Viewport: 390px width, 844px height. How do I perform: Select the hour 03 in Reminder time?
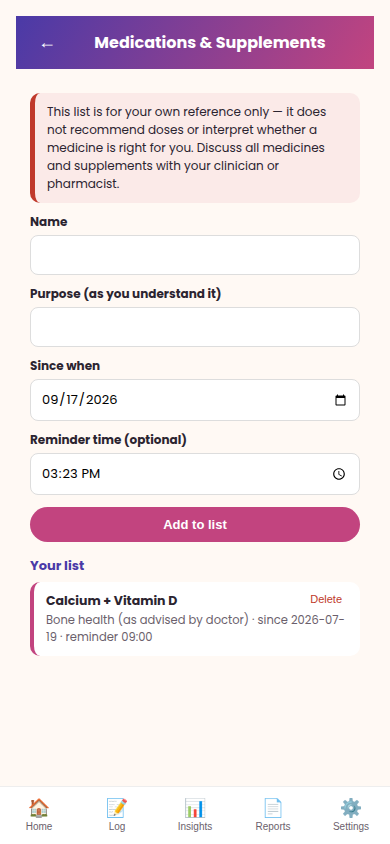(49, 474)
